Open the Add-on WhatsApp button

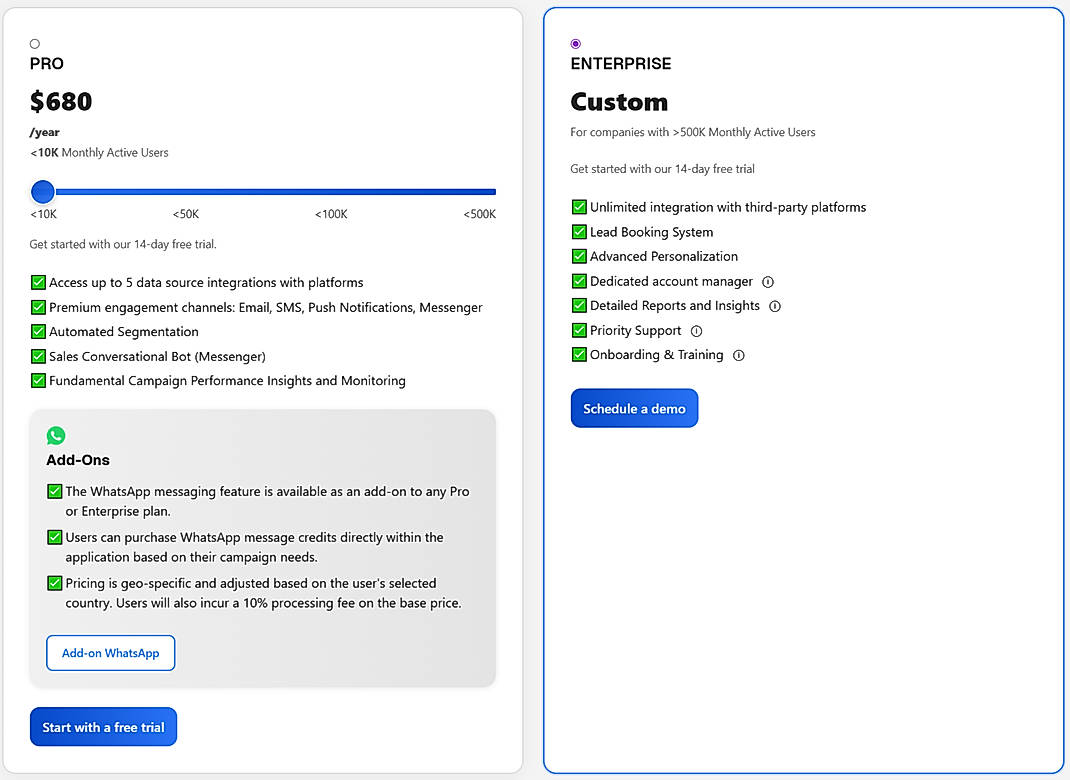pos(111,653)
